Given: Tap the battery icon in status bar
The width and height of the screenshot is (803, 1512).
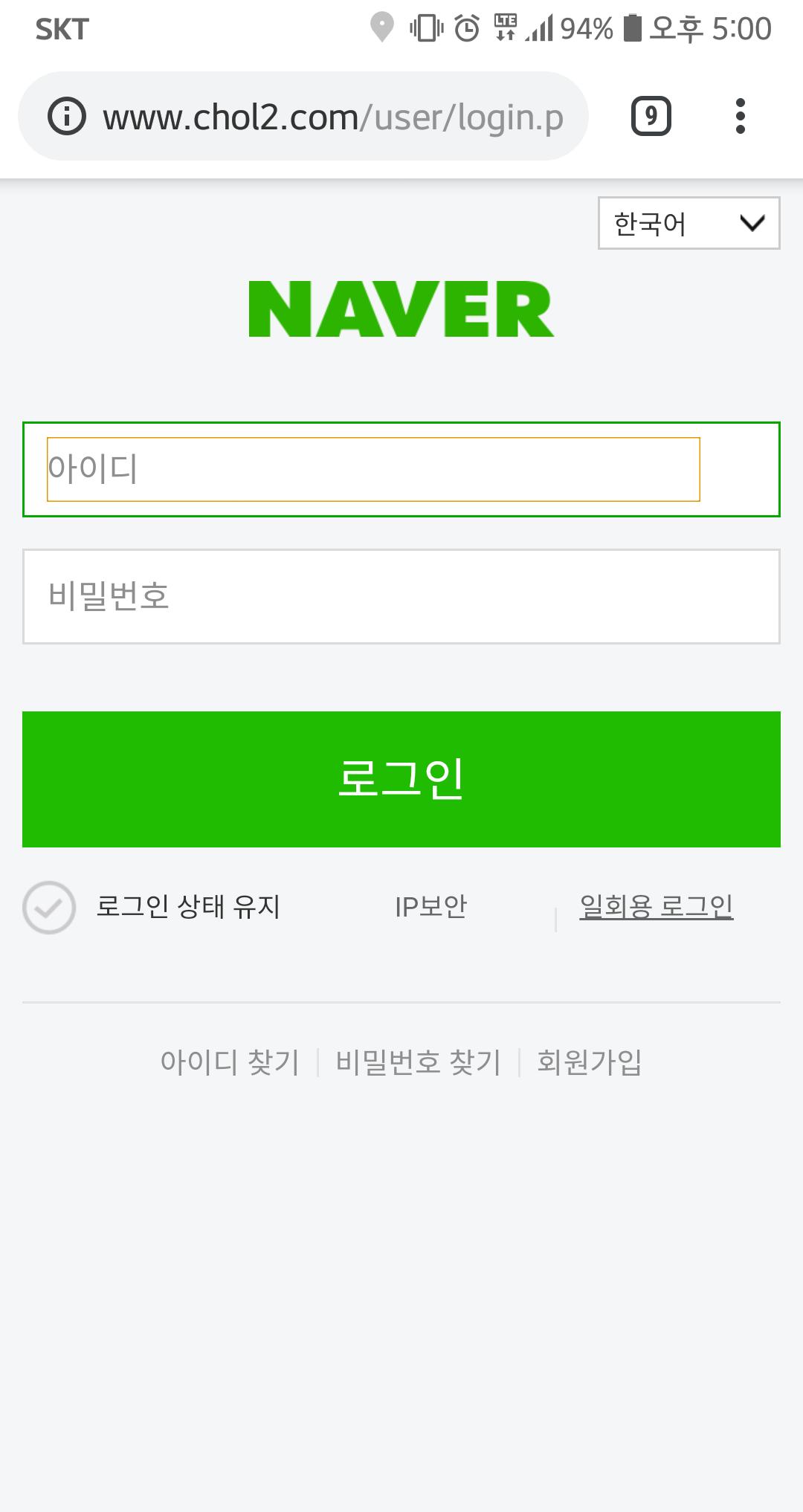Looking at the screenshot, I should point(632,28).
